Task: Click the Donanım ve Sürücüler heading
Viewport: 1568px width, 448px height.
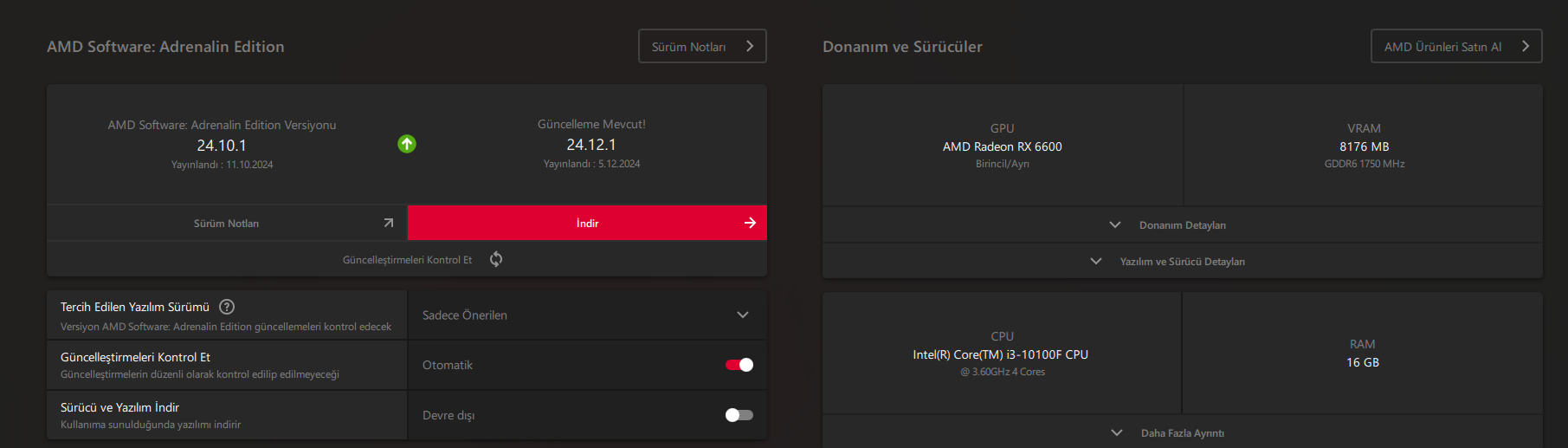Action: (x=902, y=47)
